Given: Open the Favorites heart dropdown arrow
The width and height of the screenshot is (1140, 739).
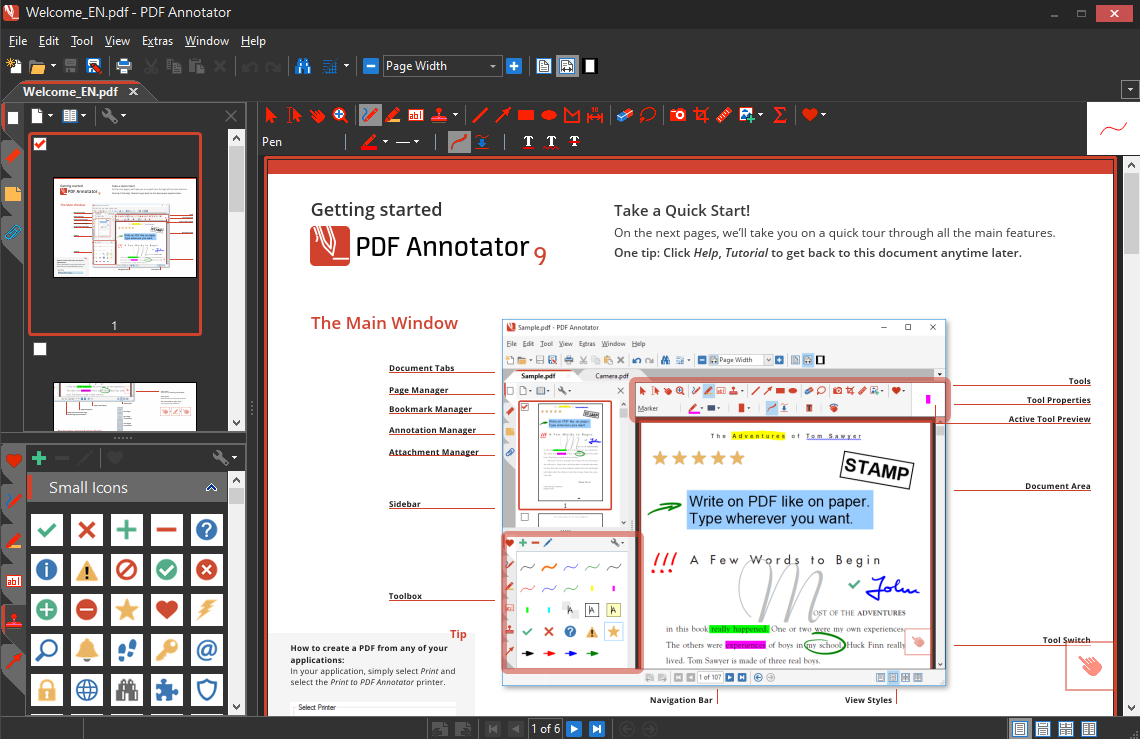Looking at the screenshot, I should click(x=823, y=115).
